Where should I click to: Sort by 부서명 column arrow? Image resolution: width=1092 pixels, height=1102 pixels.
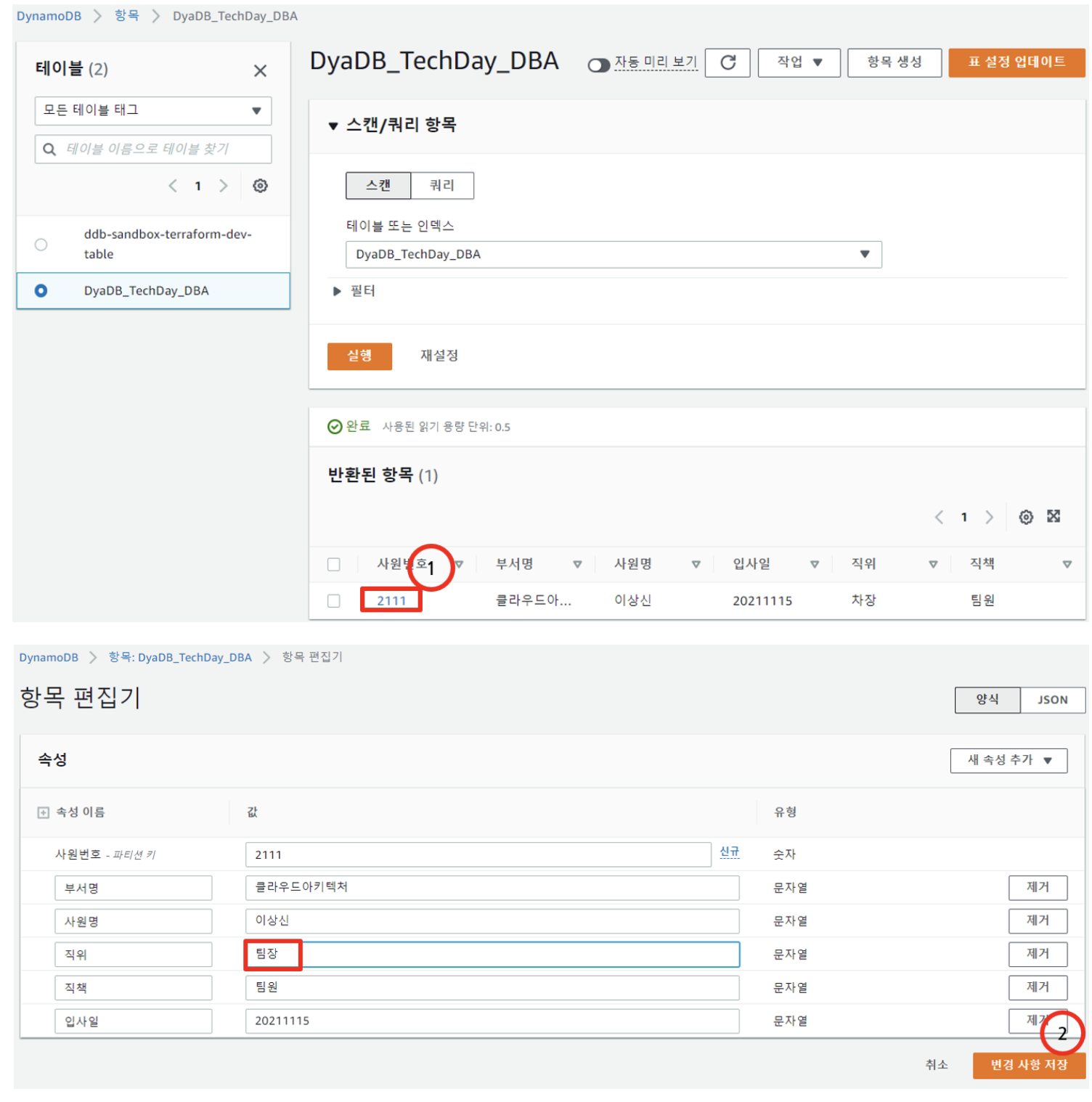coord(577,564)
